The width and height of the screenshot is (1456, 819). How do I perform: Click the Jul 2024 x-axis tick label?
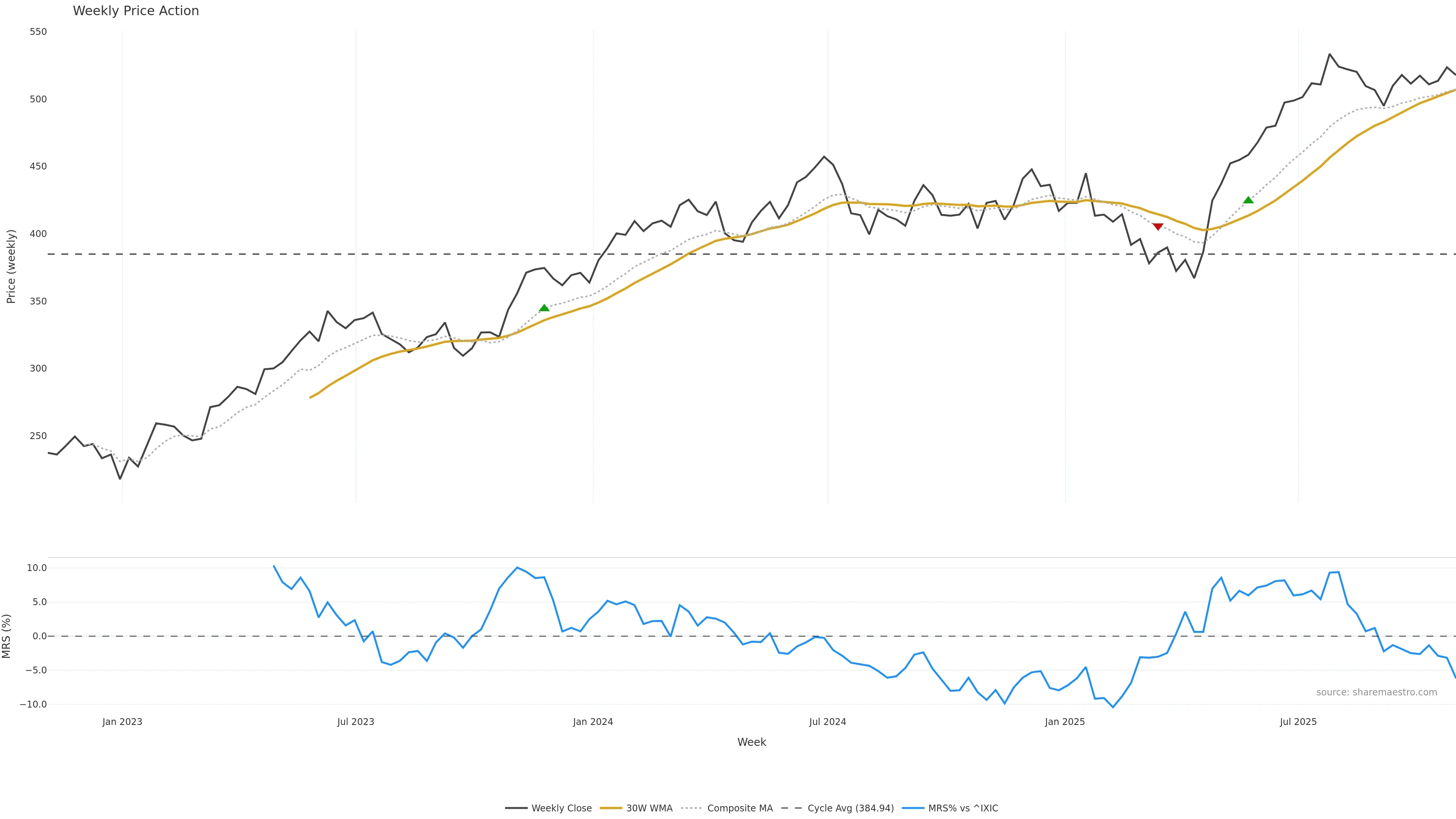pyautogui.click(x=827, y=722)
